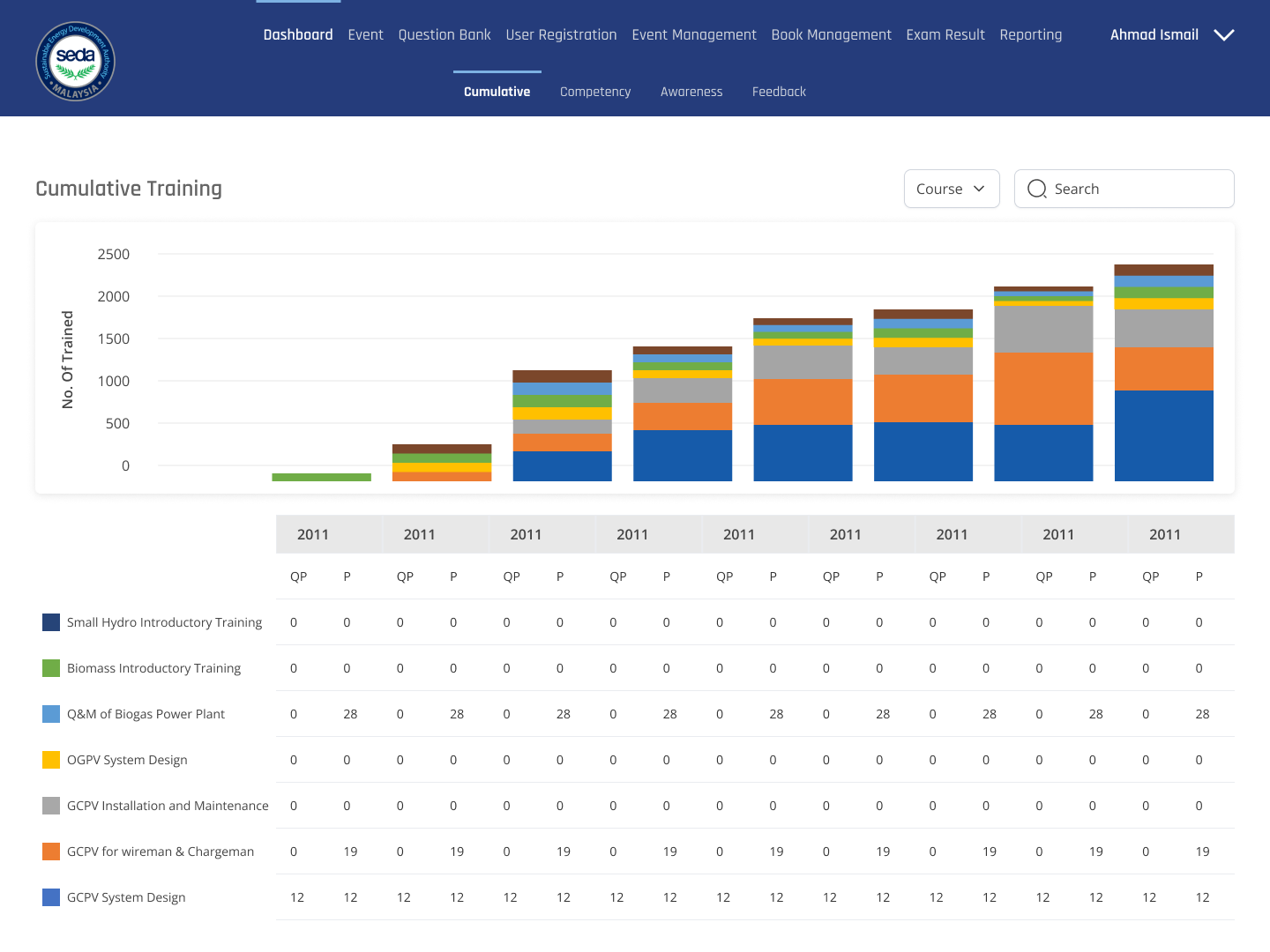Screen dimensions: 1270x952
Task: Click the 'Cumulative Training' heading
Action: click(x=129, y=189)
